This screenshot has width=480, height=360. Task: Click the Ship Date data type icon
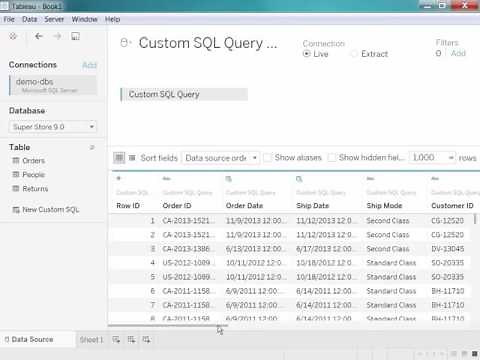click(x=299, y=179)
